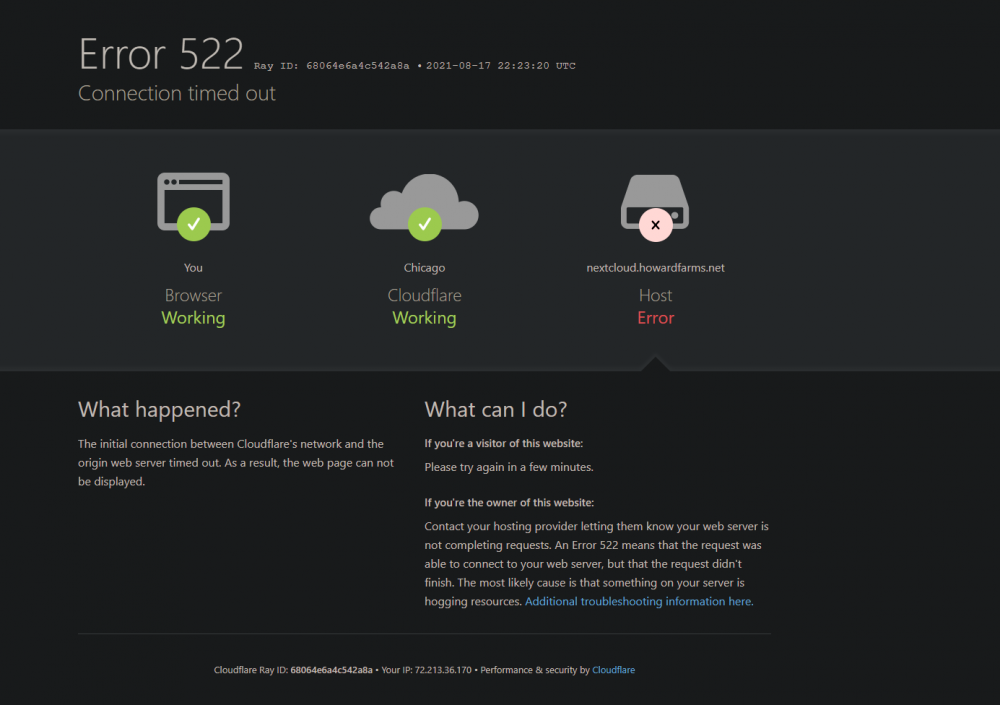This screenshot has height=705, width=1000.
Task: Click the Connection timed out subtitle
Action: coord(177,93)
